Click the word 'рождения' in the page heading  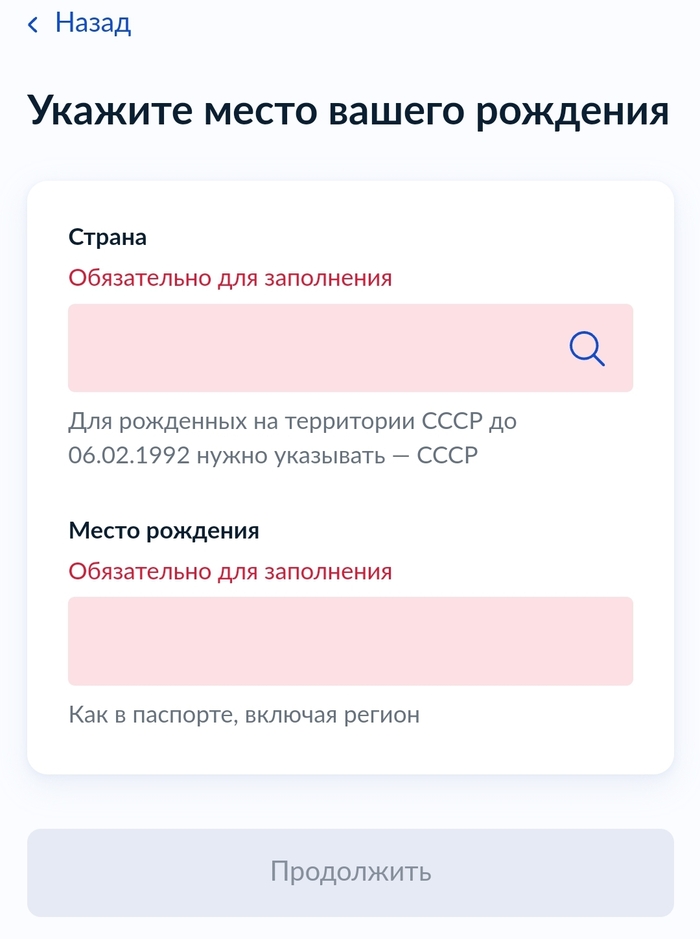click(x=573, y=111)
